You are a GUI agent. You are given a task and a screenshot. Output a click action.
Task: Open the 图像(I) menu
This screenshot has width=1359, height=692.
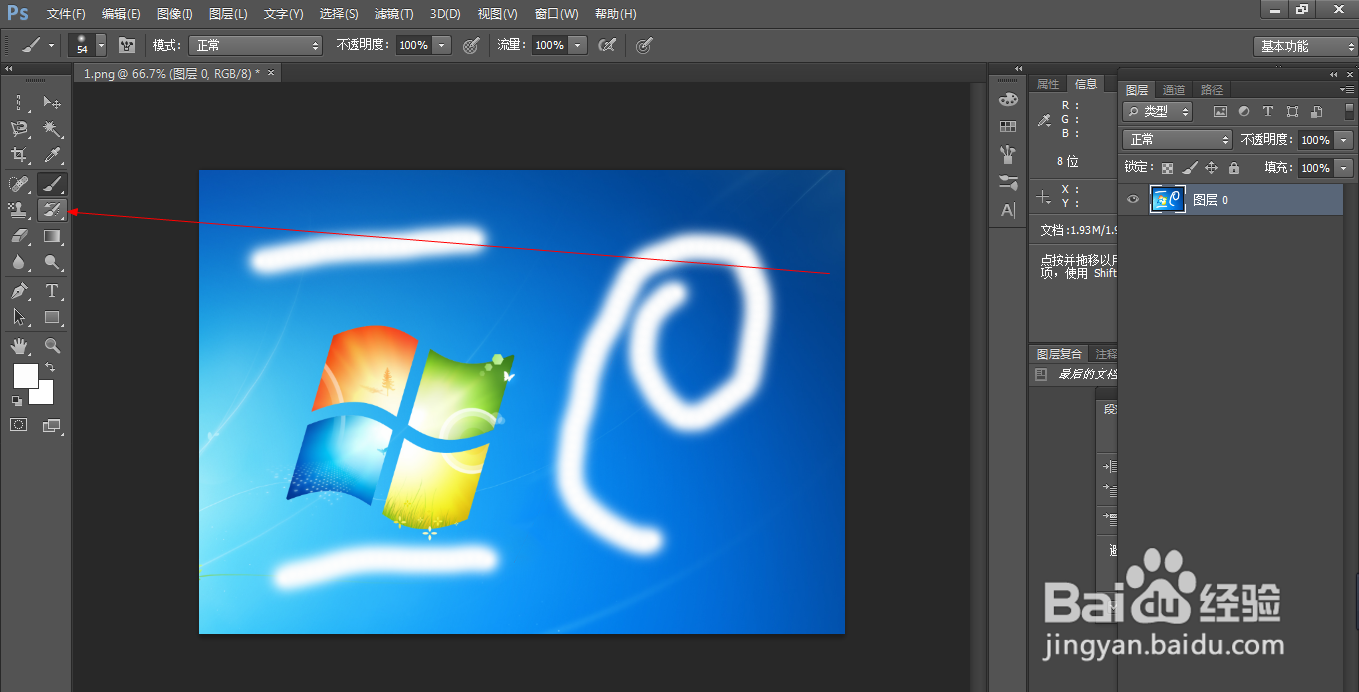point(174,14)
